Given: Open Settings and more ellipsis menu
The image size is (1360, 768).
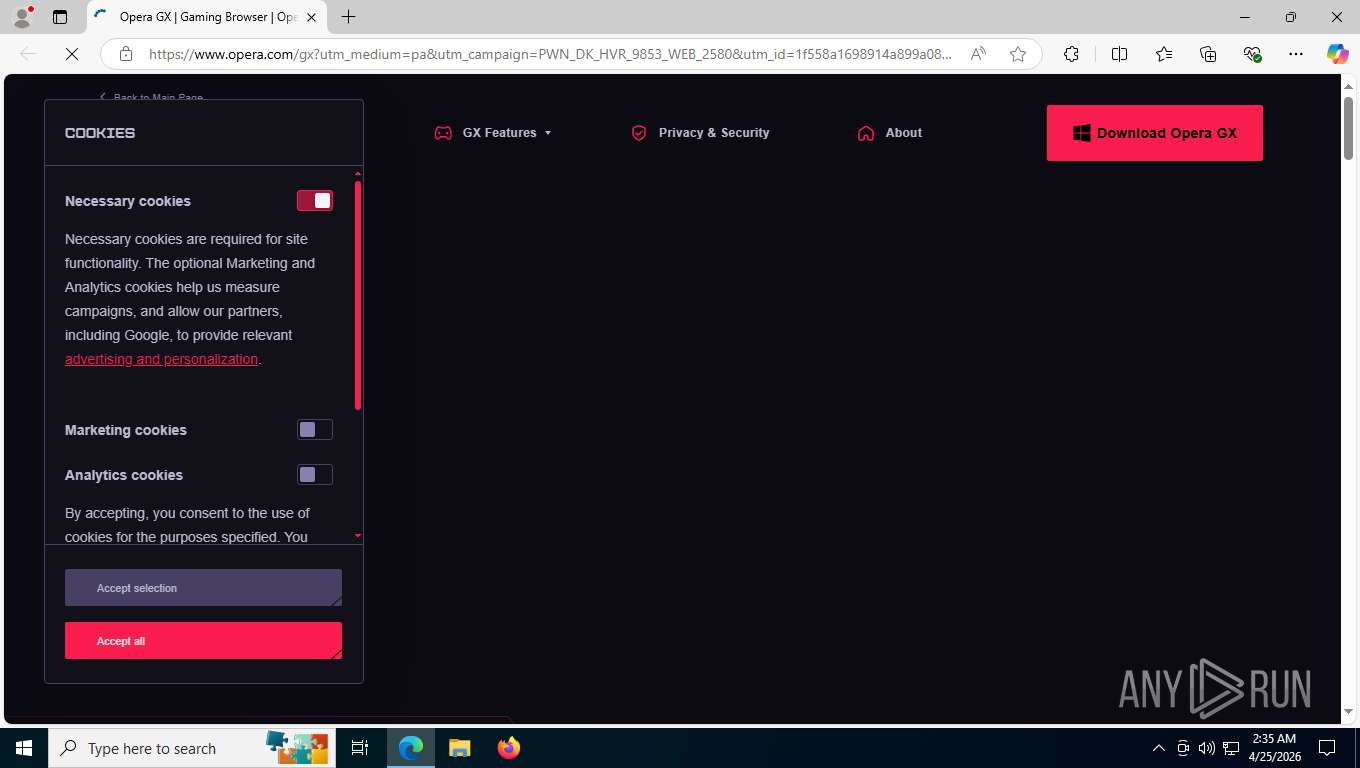Looking at the screenshot, I should [1296, 54].
